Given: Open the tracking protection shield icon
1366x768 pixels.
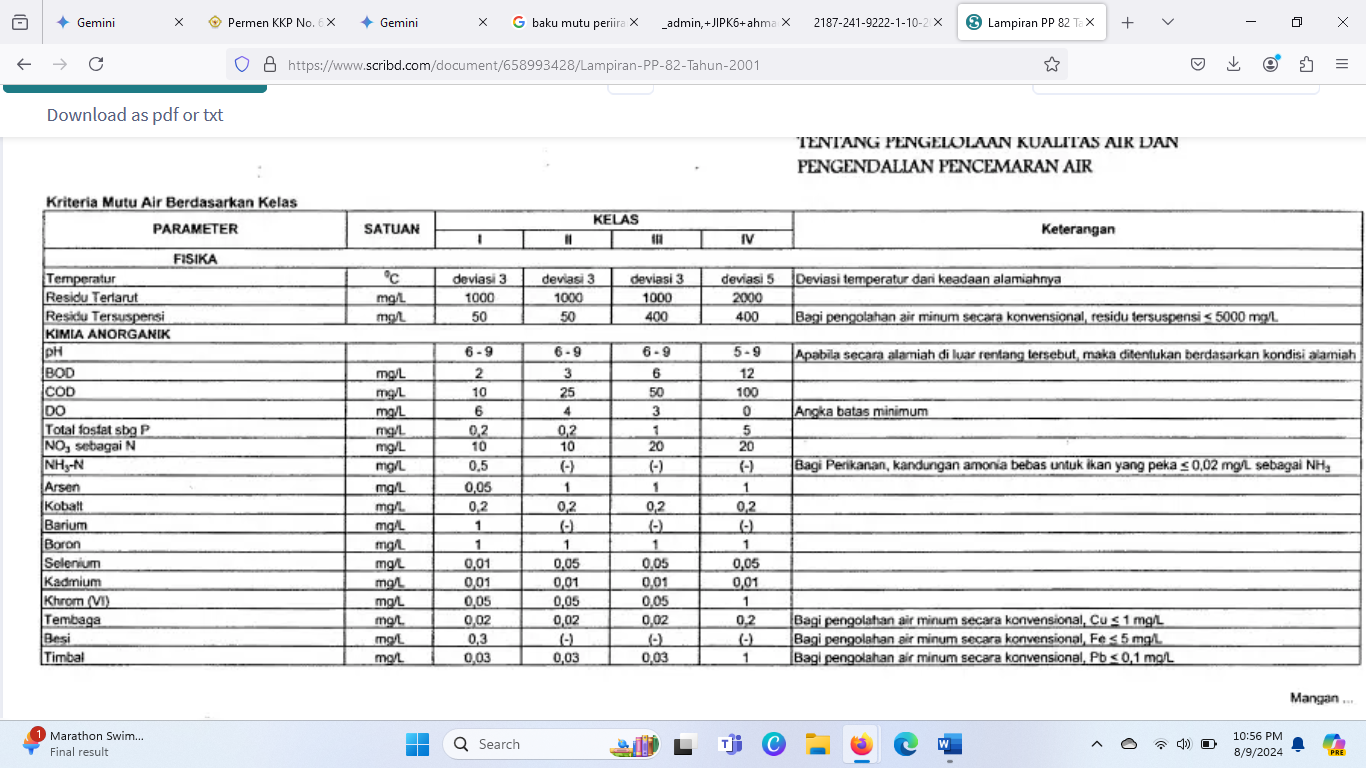Looking at the screenshot, I should click(241, 64).
